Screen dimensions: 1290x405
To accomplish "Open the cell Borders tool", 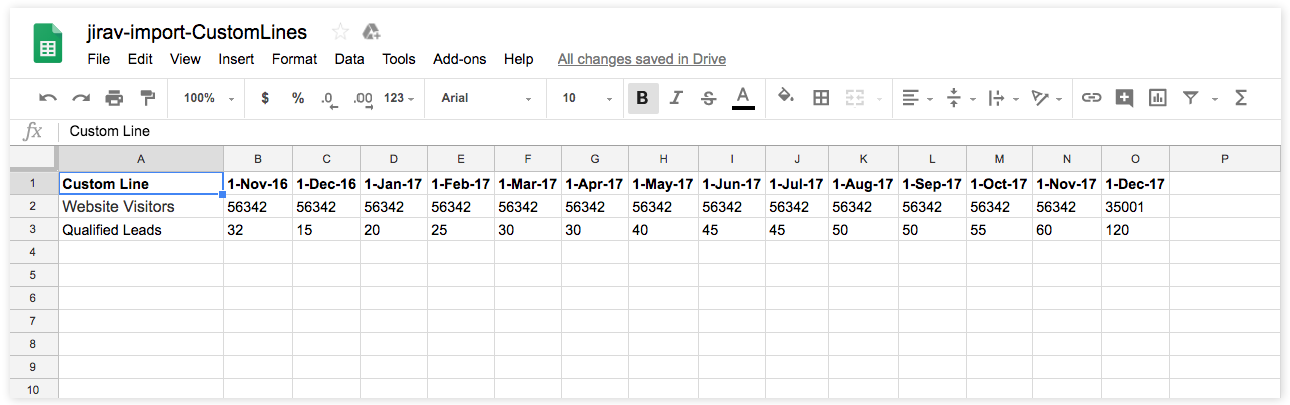I will (x=821, y=98).
